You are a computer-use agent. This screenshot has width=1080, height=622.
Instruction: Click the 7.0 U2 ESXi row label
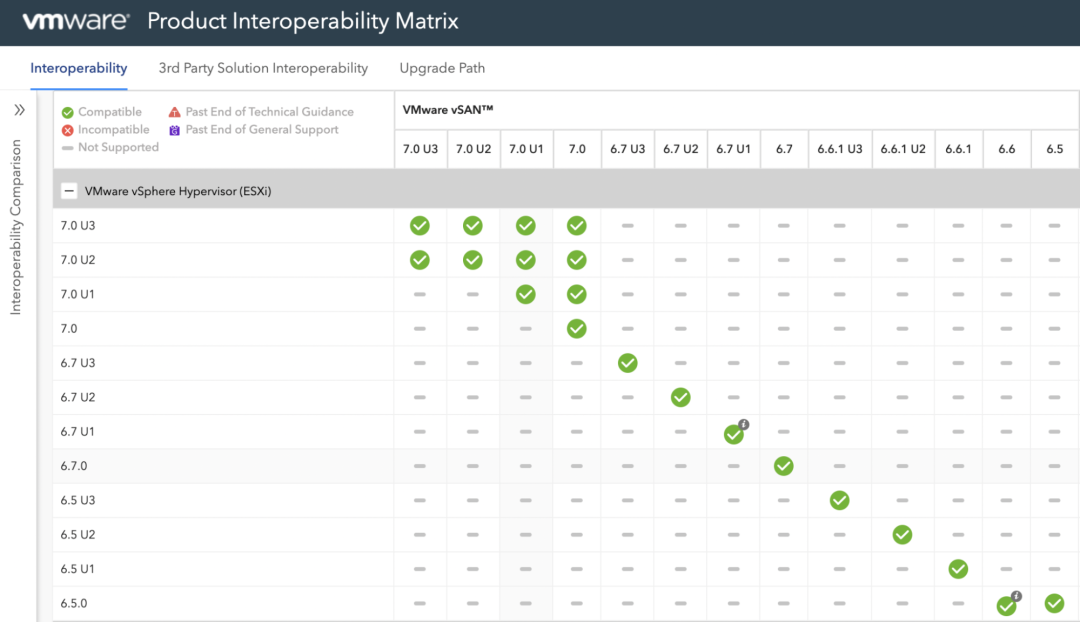78,260
